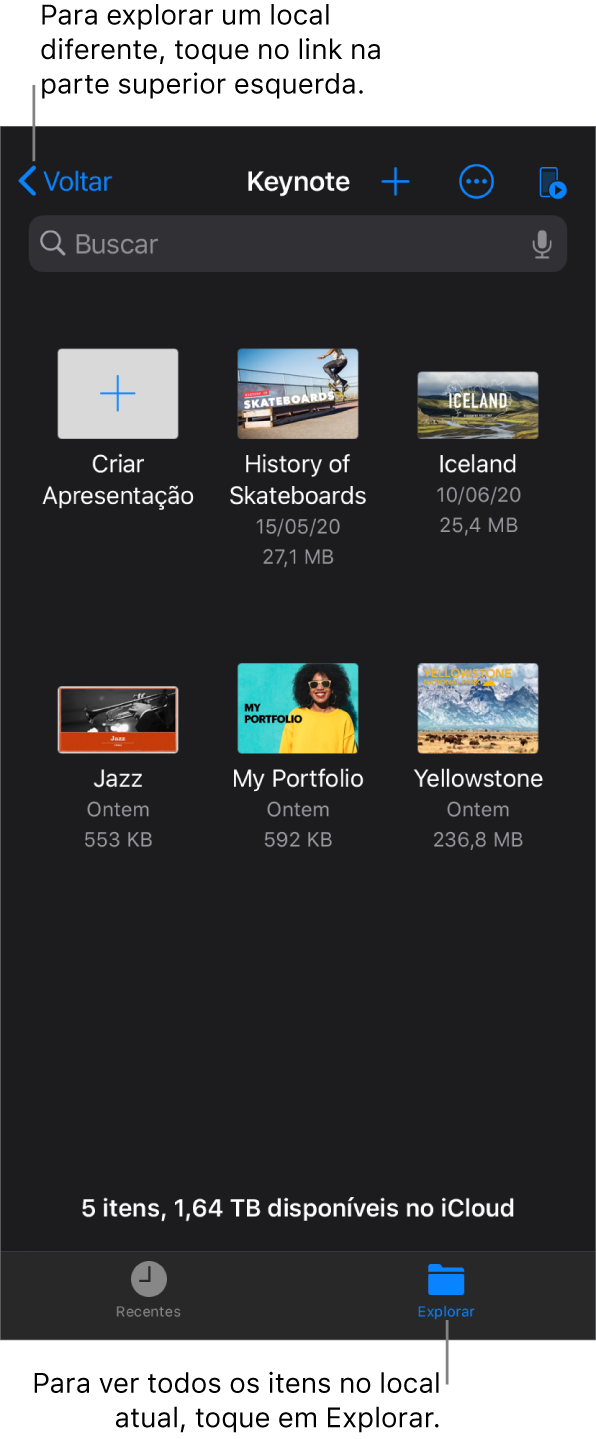This screenshot has height=1439, width=596.
Task: Open the History of Skateboards thumbnail
Action: (298, 394)
